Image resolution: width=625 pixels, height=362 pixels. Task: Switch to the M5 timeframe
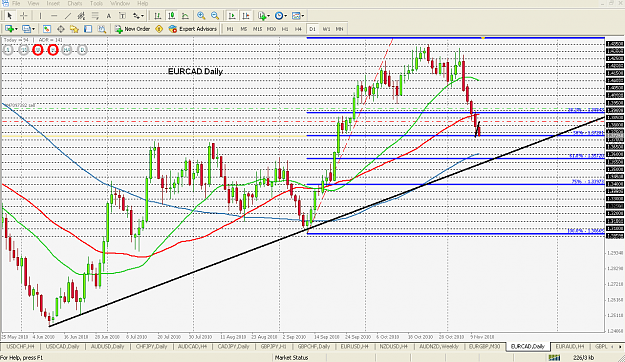[x=244, y=29]
